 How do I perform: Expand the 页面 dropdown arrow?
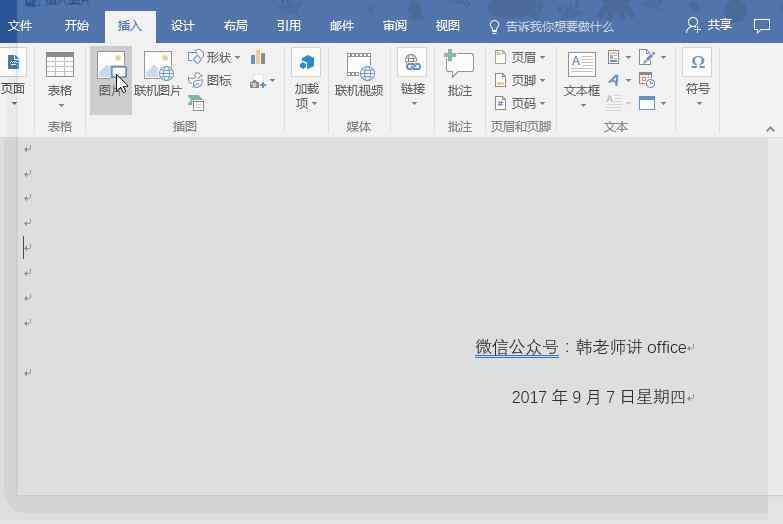click(x=14, y=104)
